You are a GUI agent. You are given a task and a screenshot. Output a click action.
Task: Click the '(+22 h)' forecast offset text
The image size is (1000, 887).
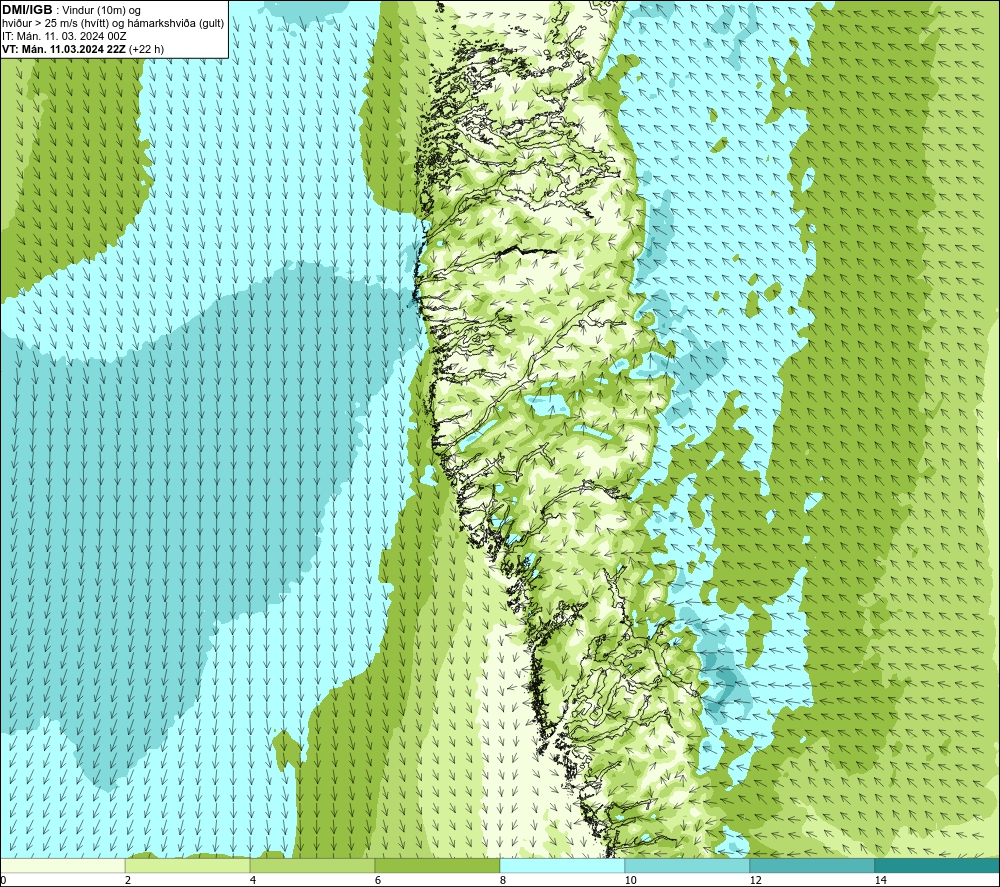click(146, 49)
